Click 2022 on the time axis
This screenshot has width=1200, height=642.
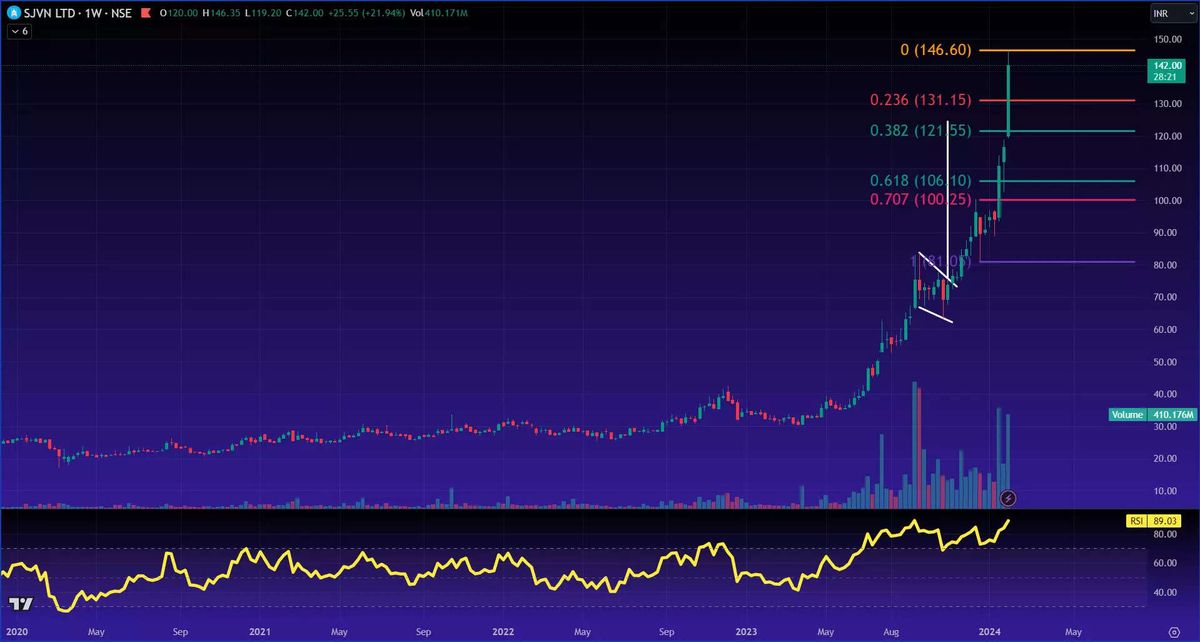pyautogui.click(x=503, y=632)
